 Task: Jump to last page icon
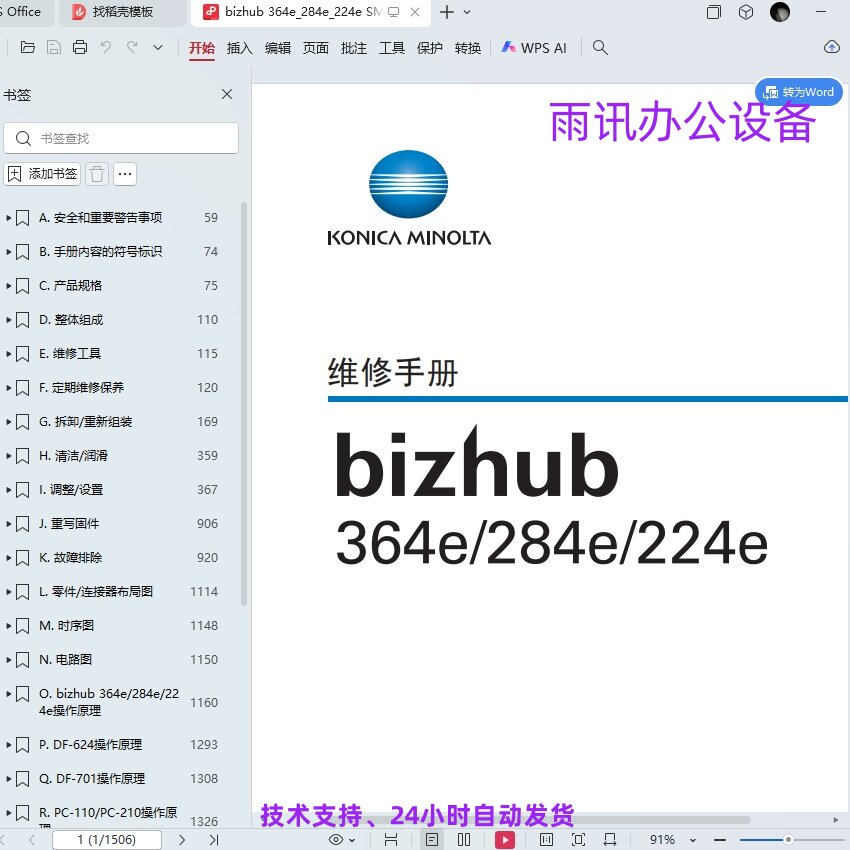tap(214, 840)
